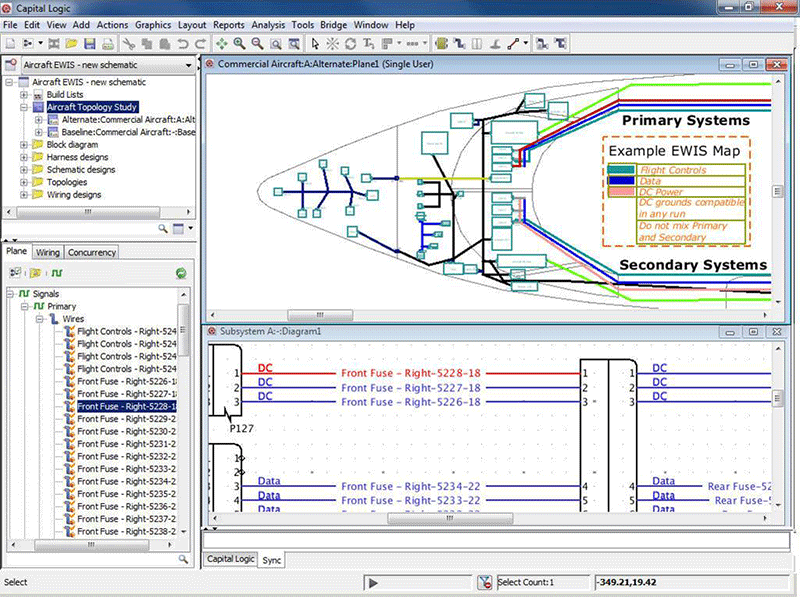Viewport: 800px width, 597px height.
Task: Click the green pan arrows toolbar icon
Action: pyautogui.click(x=221, y=44)
